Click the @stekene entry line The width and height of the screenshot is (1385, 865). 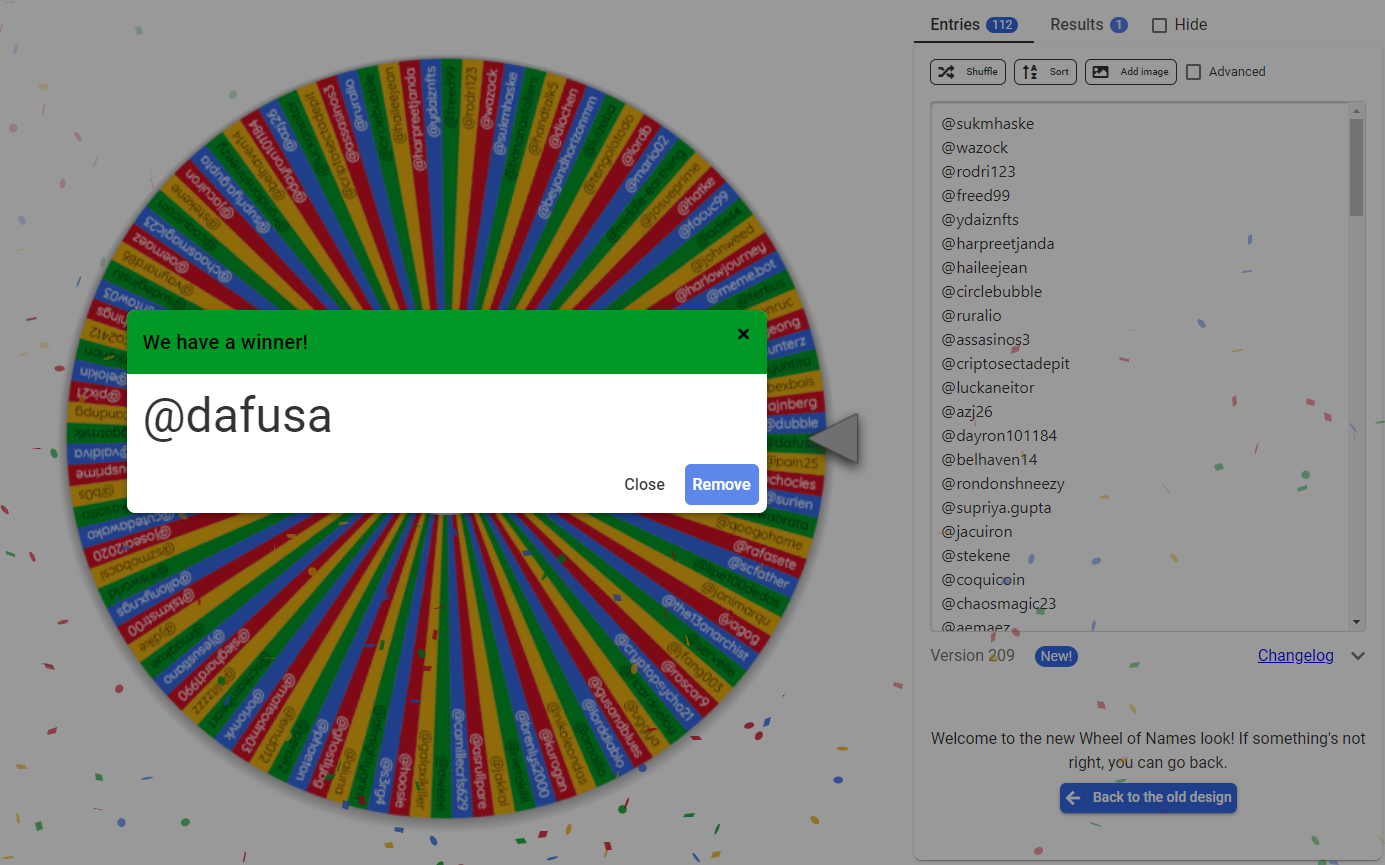click(x=976, y=556)
